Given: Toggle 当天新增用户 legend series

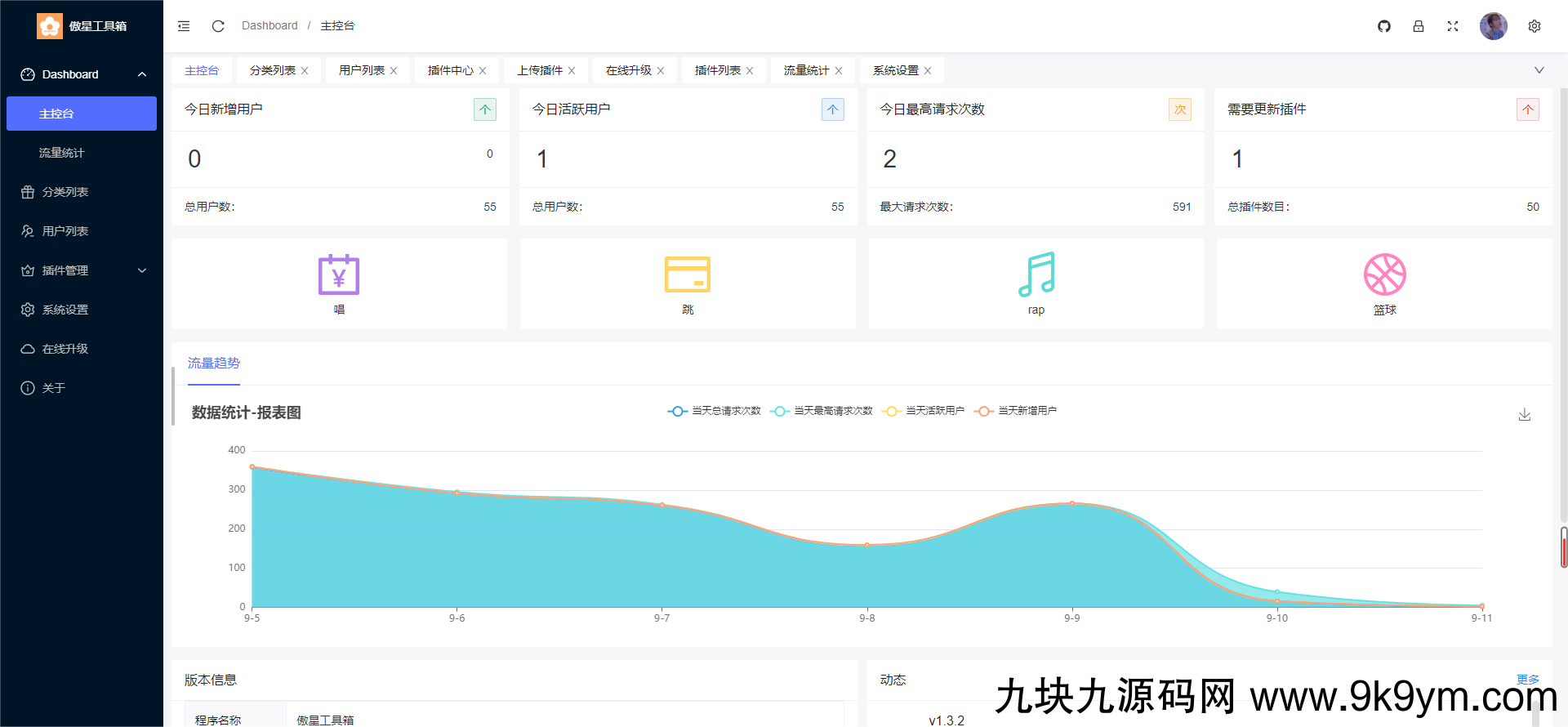Looking at the screenshot, I should point(1016,411).
